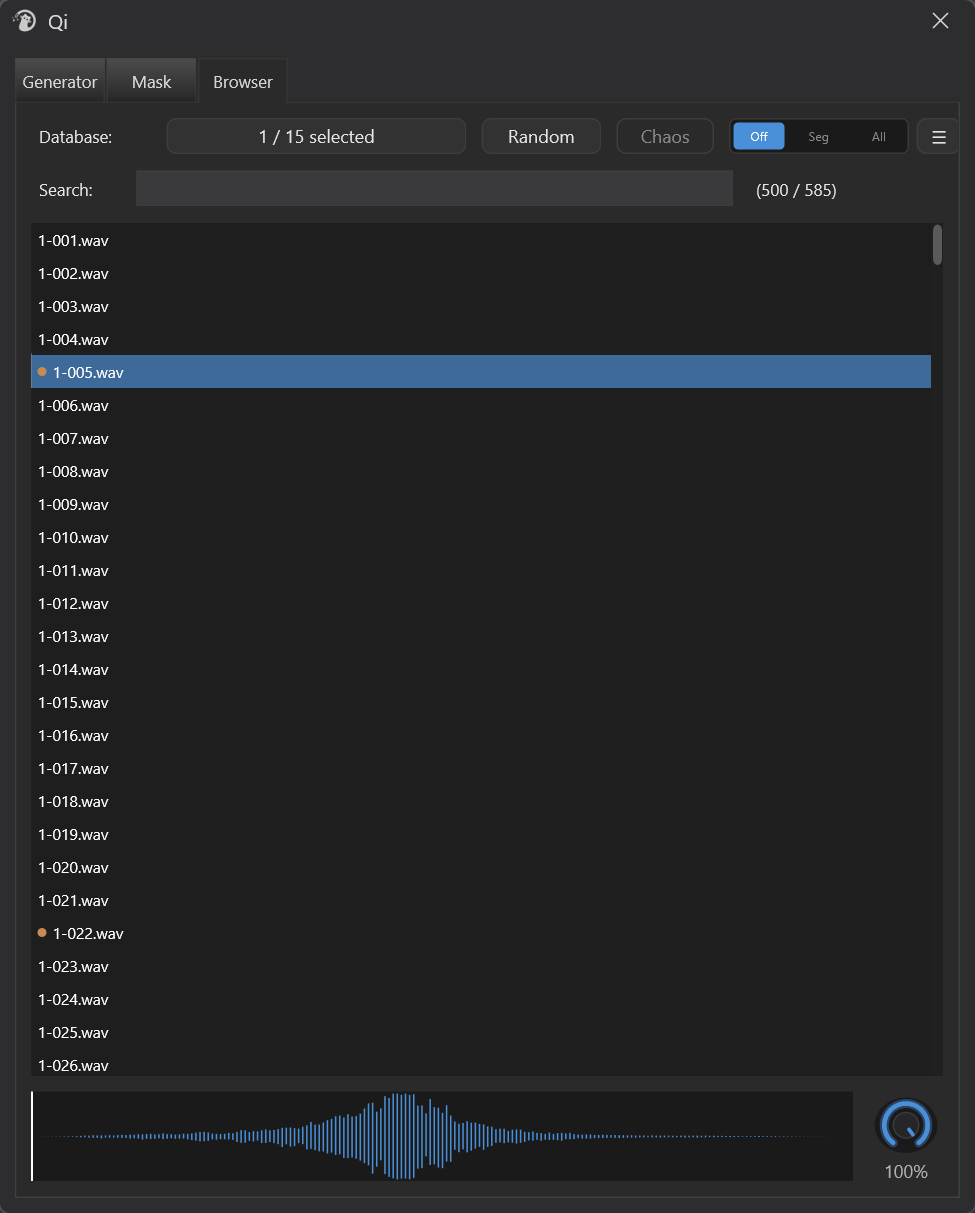Set the mode toggle to Off

click(759, 137)
